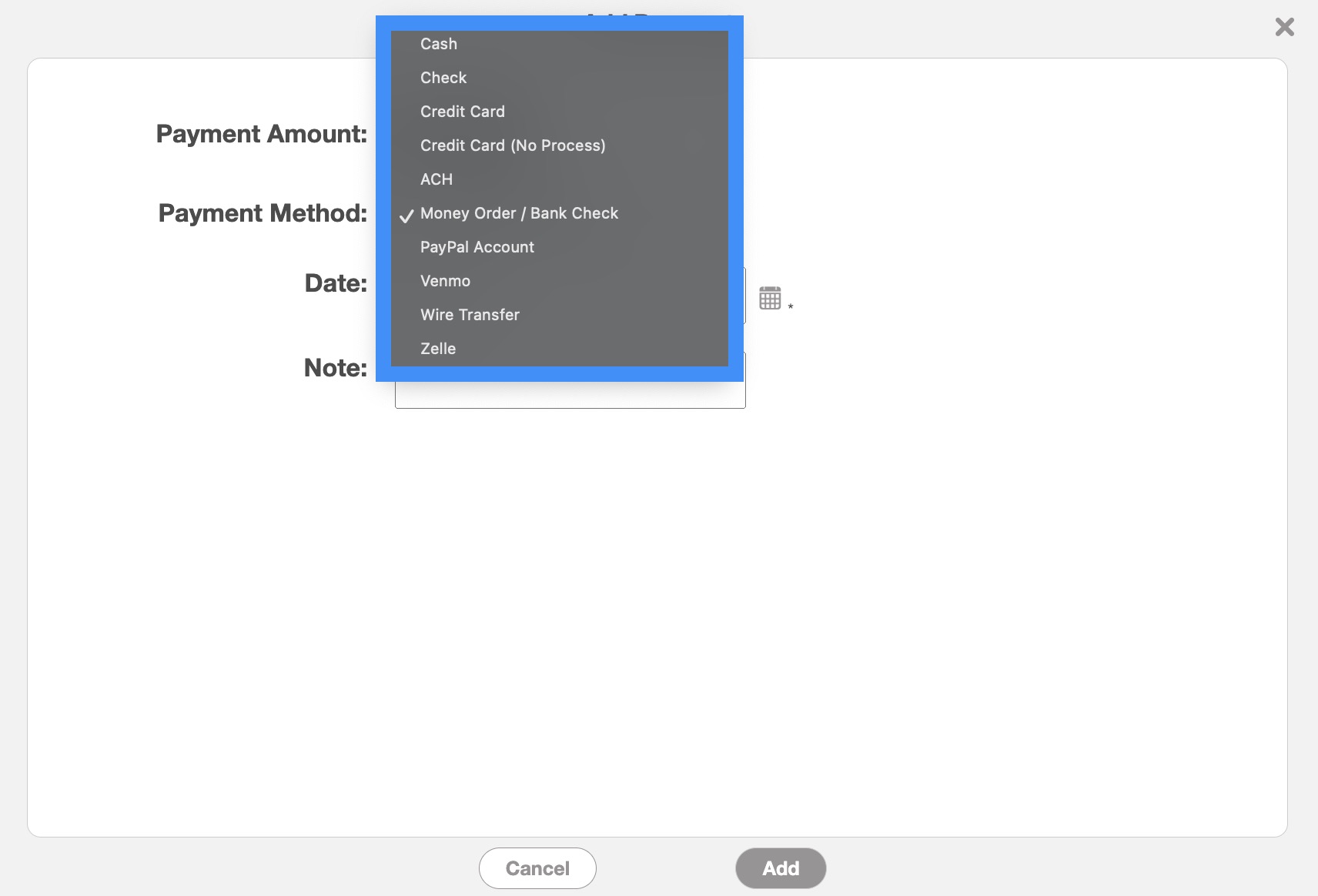The height and width of the screenshot is (896, 1318).
Task: Focus the Note text field
Action: (x=570, y=396)
